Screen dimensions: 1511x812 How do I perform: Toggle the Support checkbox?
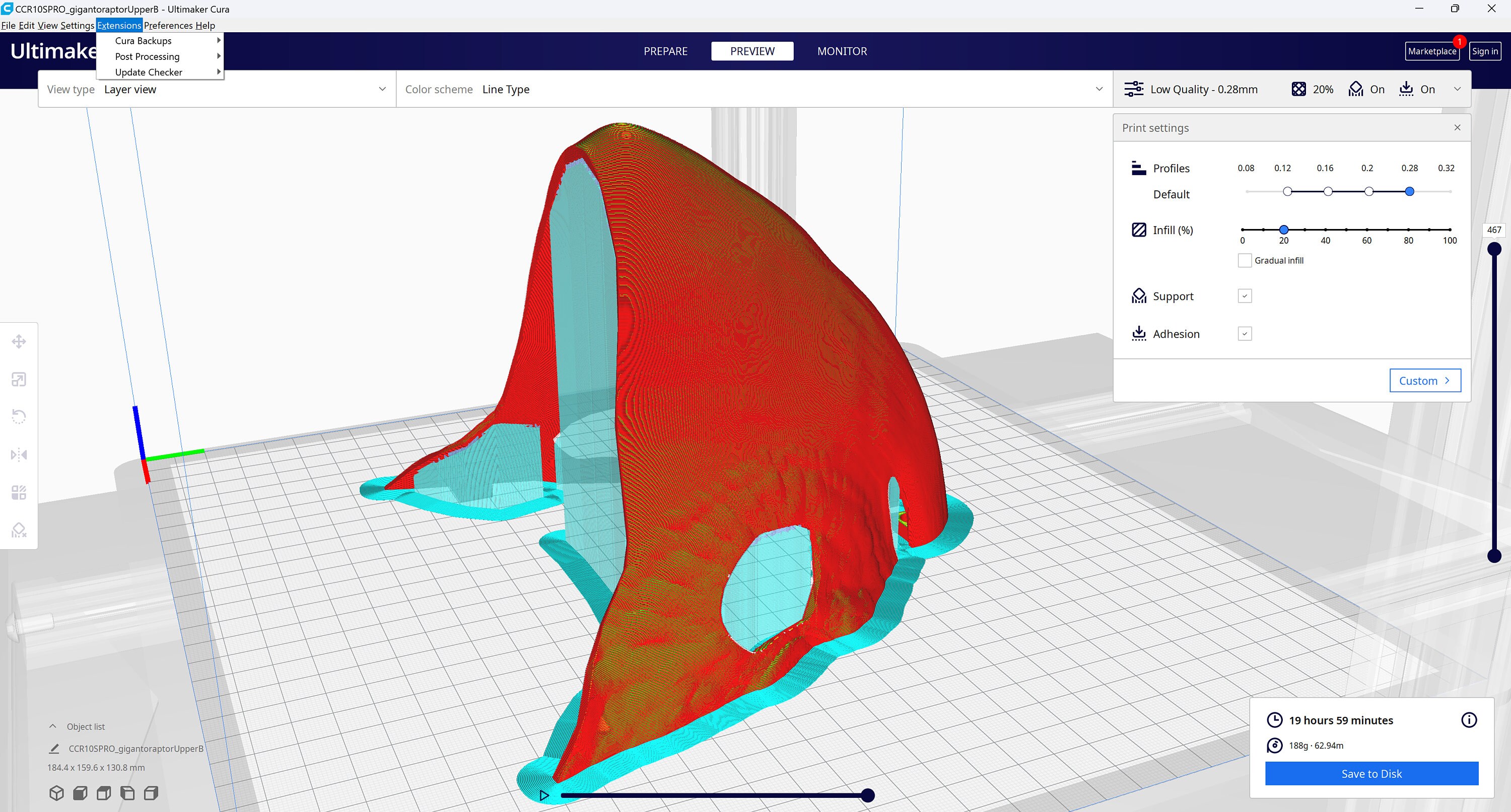coord(1245,296)
